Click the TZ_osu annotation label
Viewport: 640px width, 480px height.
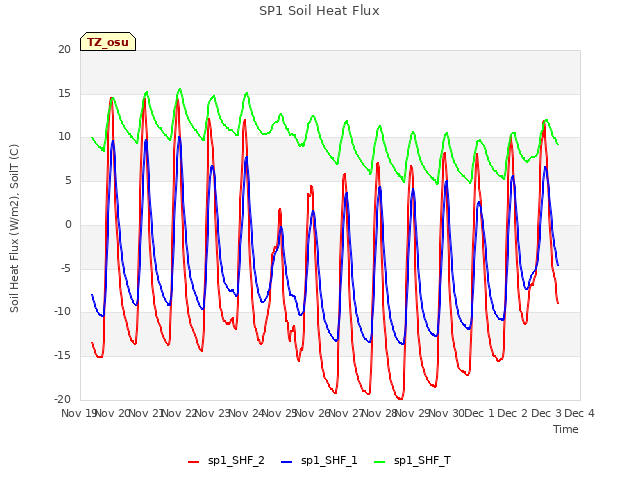point(108,42)
